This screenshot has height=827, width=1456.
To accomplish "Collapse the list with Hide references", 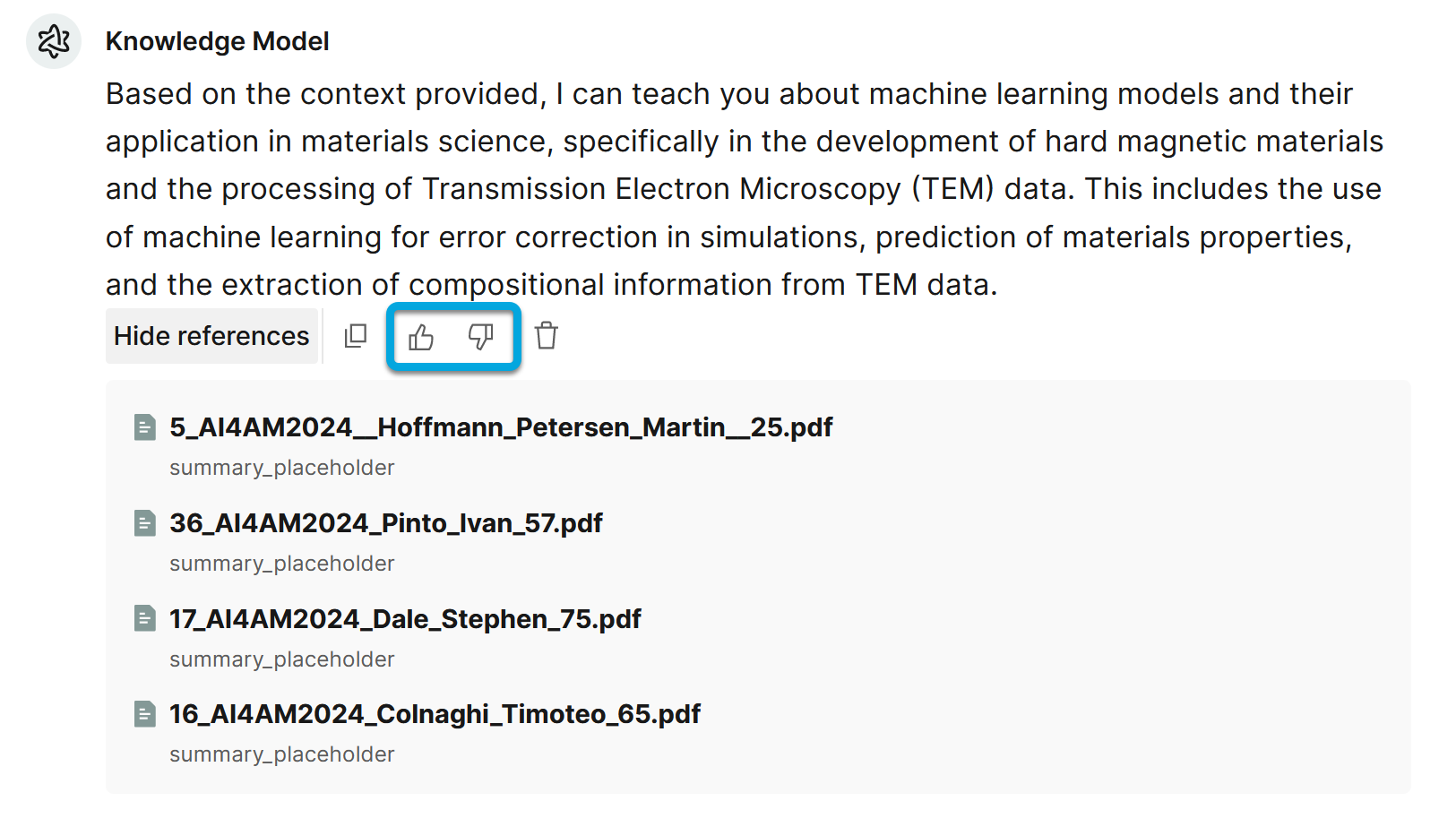I will click(x=211, y=336).
